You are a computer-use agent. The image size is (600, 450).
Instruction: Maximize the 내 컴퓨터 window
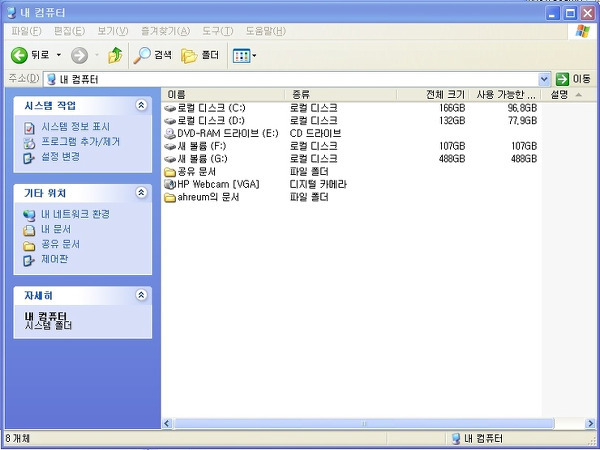tap(570, 13)
